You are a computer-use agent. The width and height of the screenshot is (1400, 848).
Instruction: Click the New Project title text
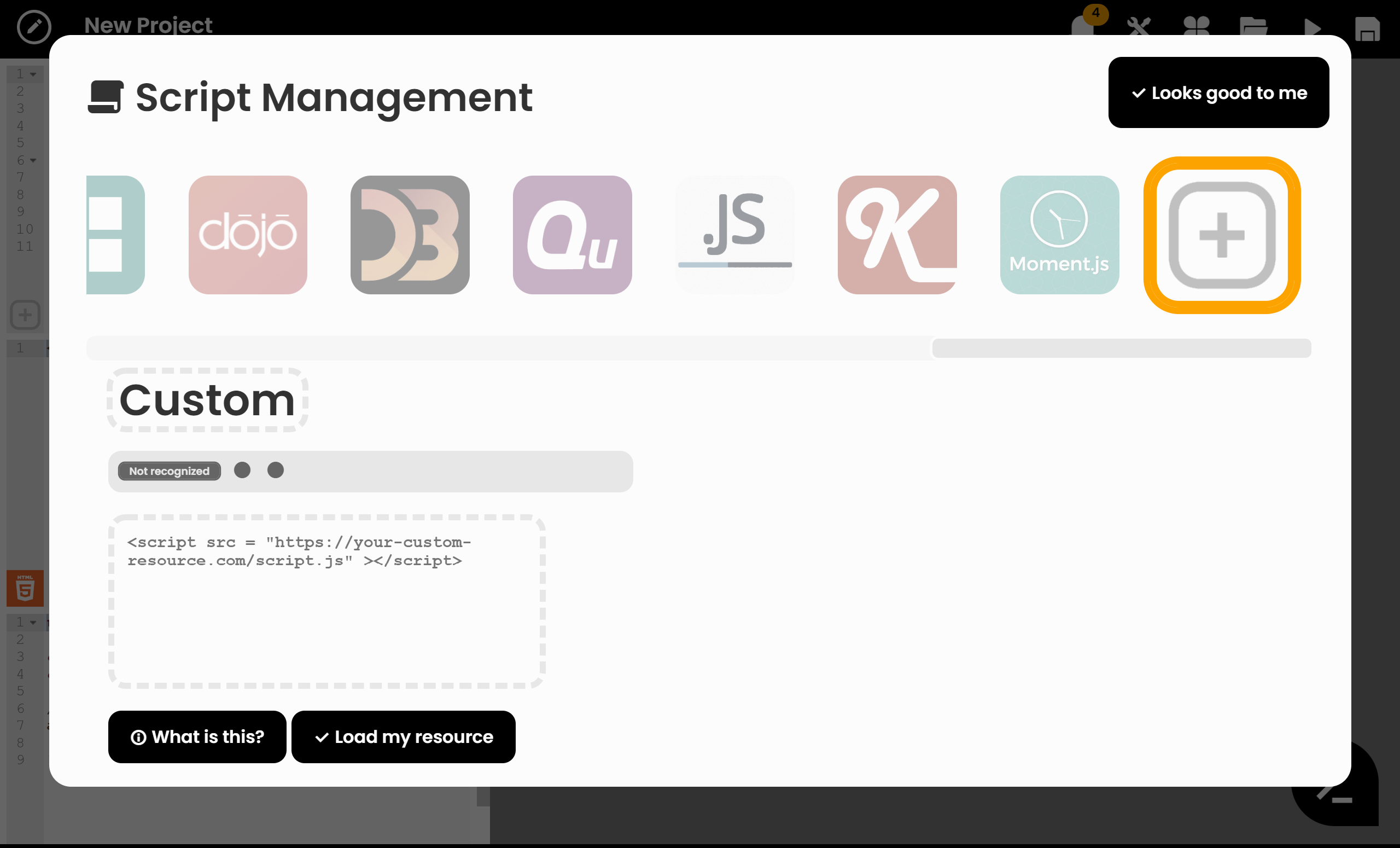point(148,26)
